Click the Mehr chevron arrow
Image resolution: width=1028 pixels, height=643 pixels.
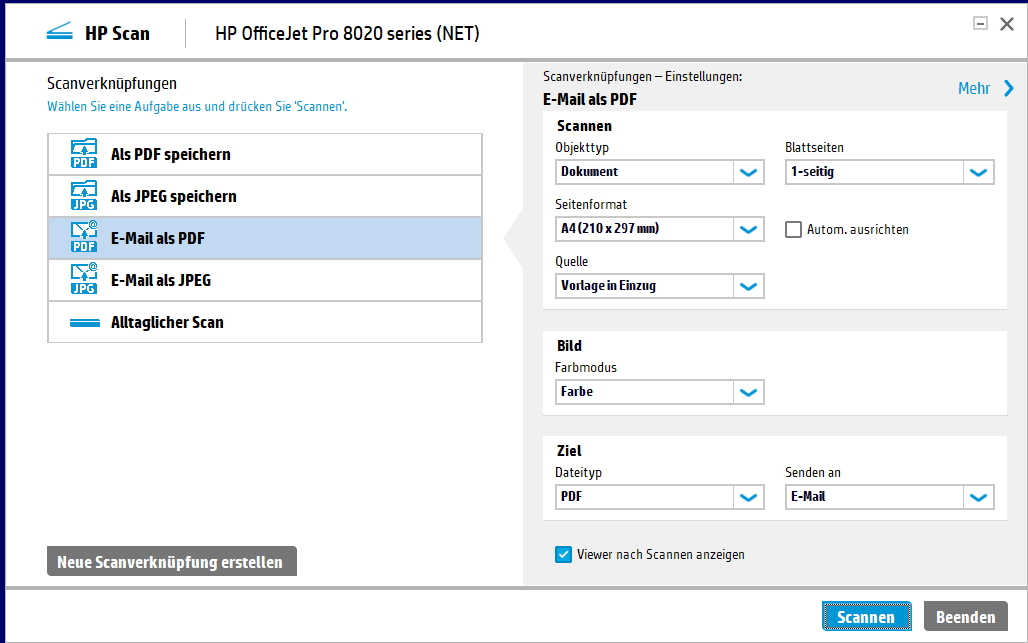[x=1009, y=89]
